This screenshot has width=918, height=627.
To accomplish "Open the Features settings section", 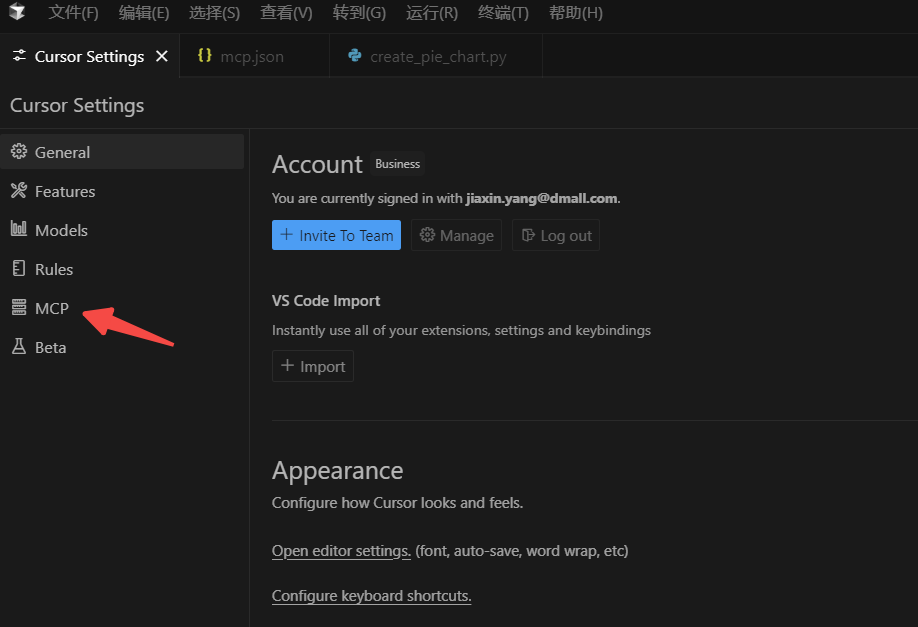I will [x=122, y=191].
